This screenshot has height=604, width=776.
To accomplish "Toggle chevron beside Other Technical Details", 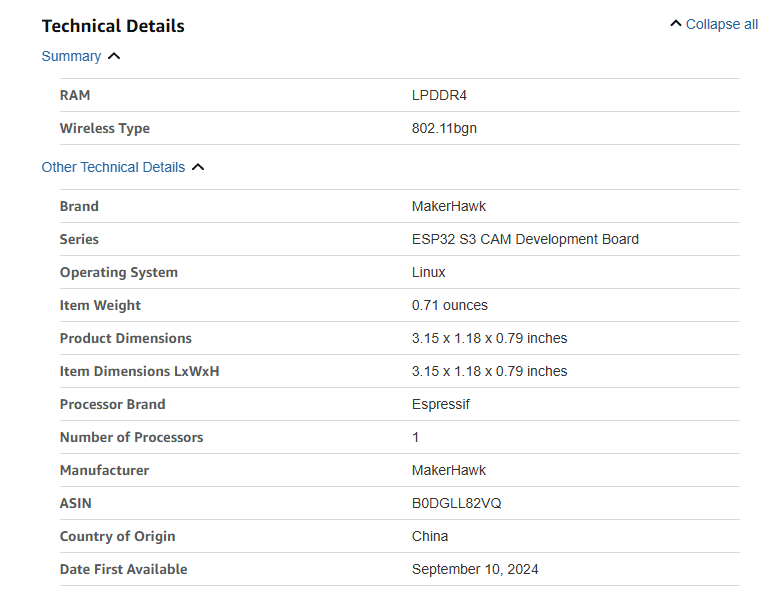I will point(198,167).
